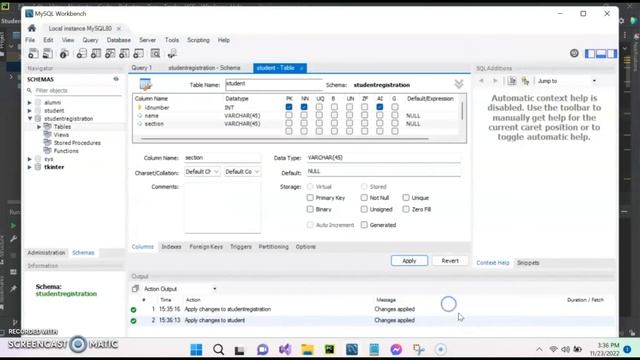Open the Foreign Keys tab

[206, 247]
